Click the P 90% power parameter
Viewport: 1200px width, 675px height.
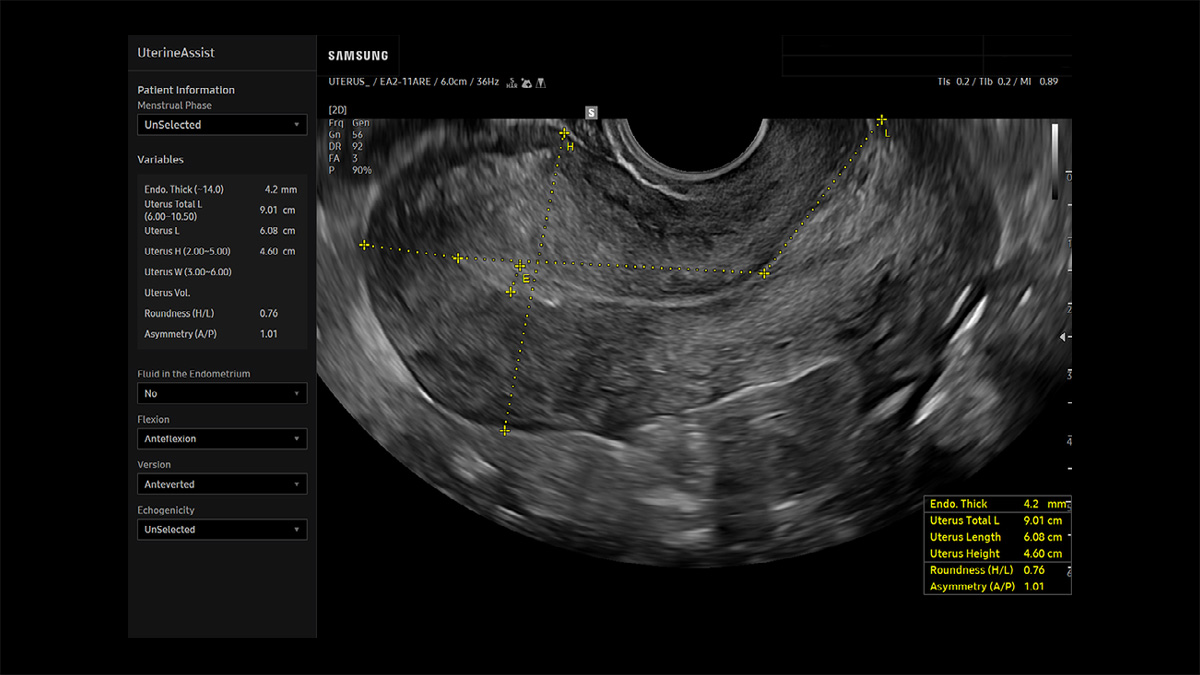(x=350, y=170)
